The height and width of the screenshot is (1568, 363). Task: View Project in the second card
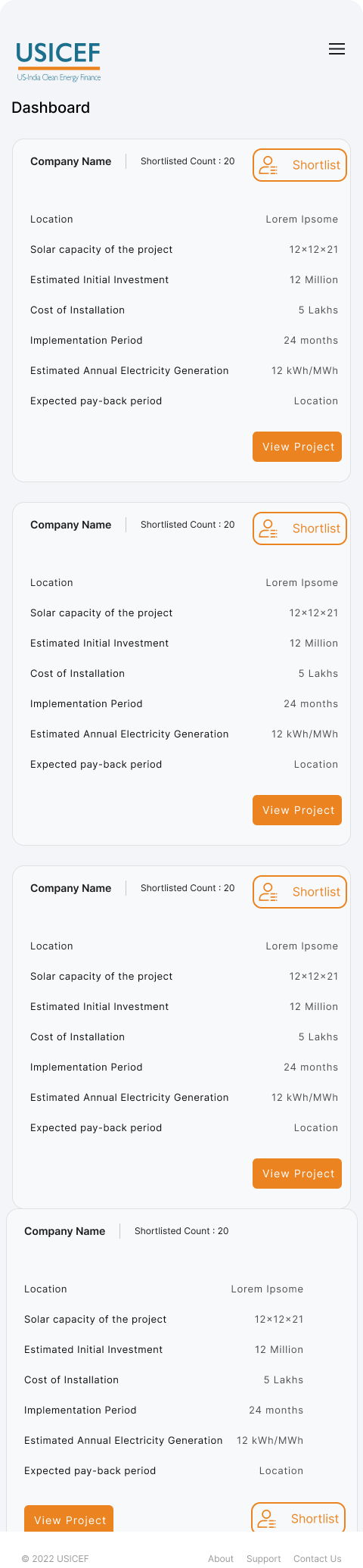[297, 810]
